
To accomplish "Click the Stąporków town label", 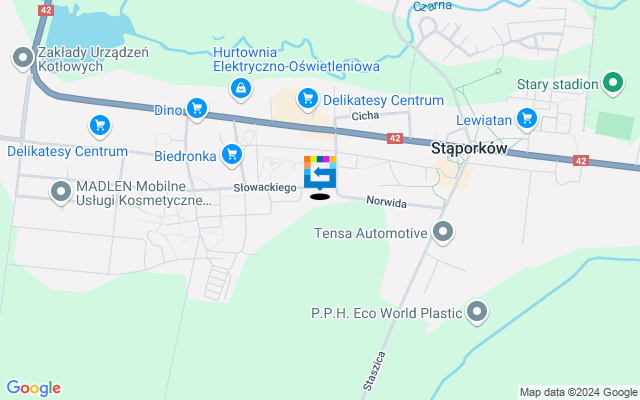I will 469,148.
